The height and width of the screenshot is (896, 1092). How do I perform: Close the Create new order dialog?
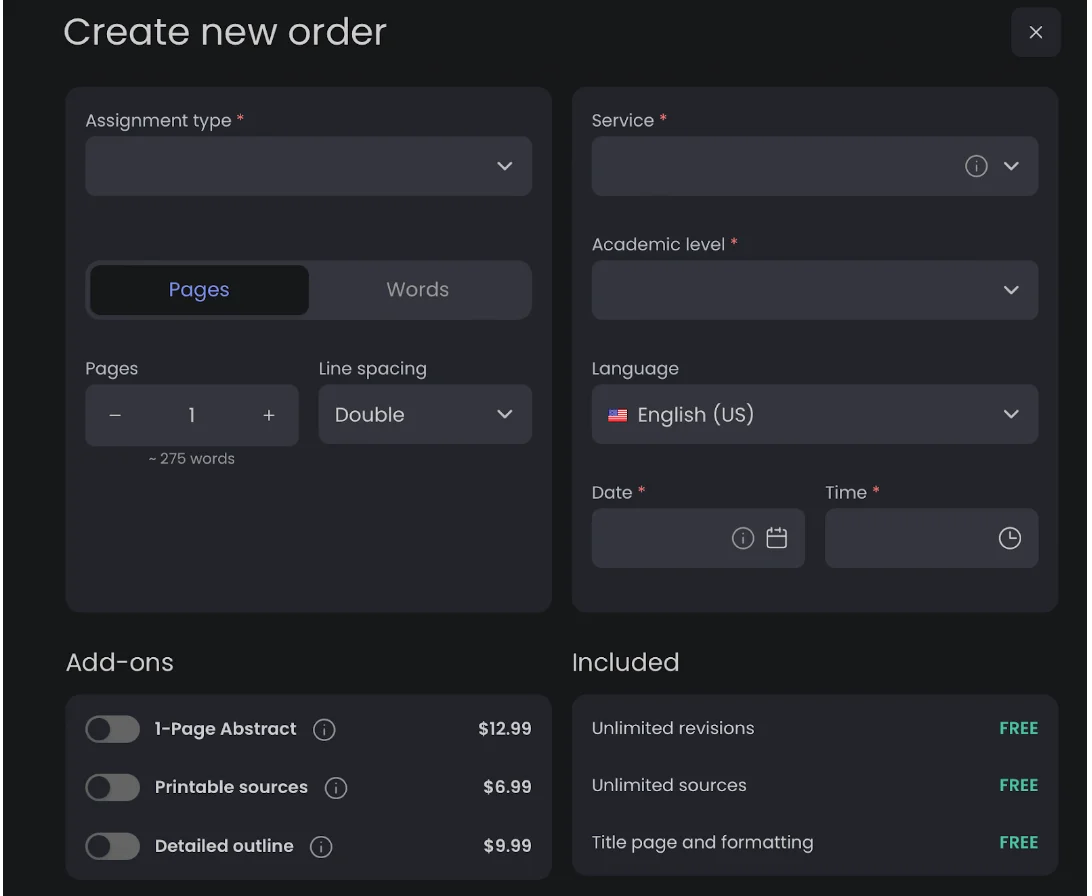1036,32
